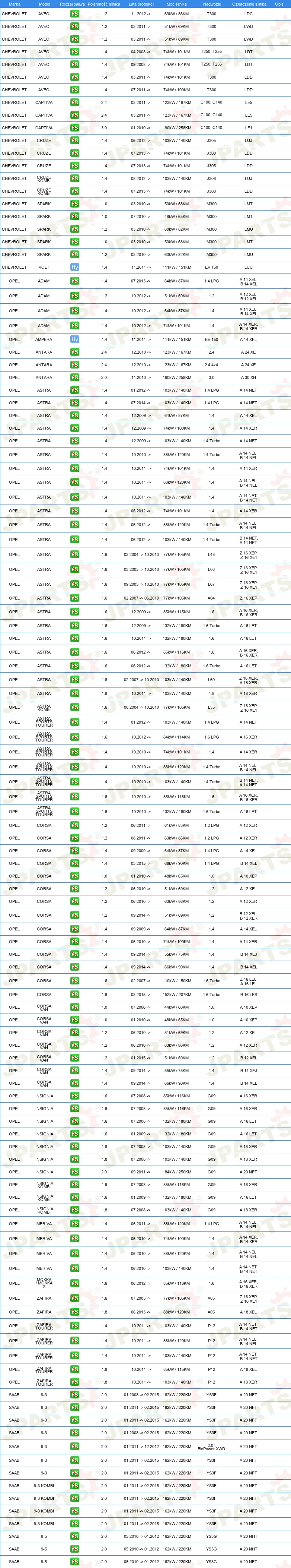Select the LF1 engine code cell
The image size is (291, 1568).
coord(249,128)
